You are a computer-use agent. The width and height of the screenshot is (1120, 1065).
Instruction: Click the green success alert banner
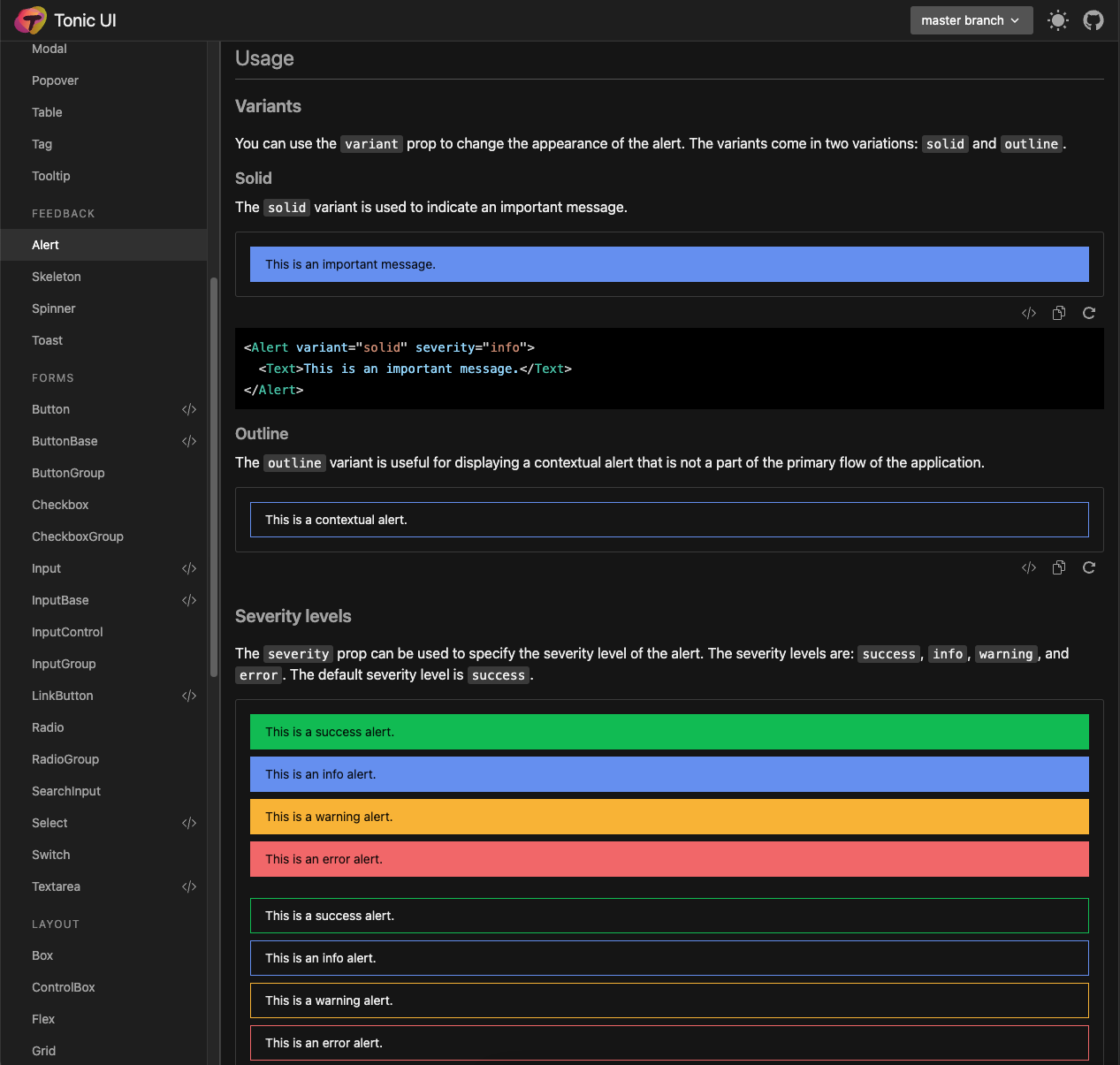[669, 732]
